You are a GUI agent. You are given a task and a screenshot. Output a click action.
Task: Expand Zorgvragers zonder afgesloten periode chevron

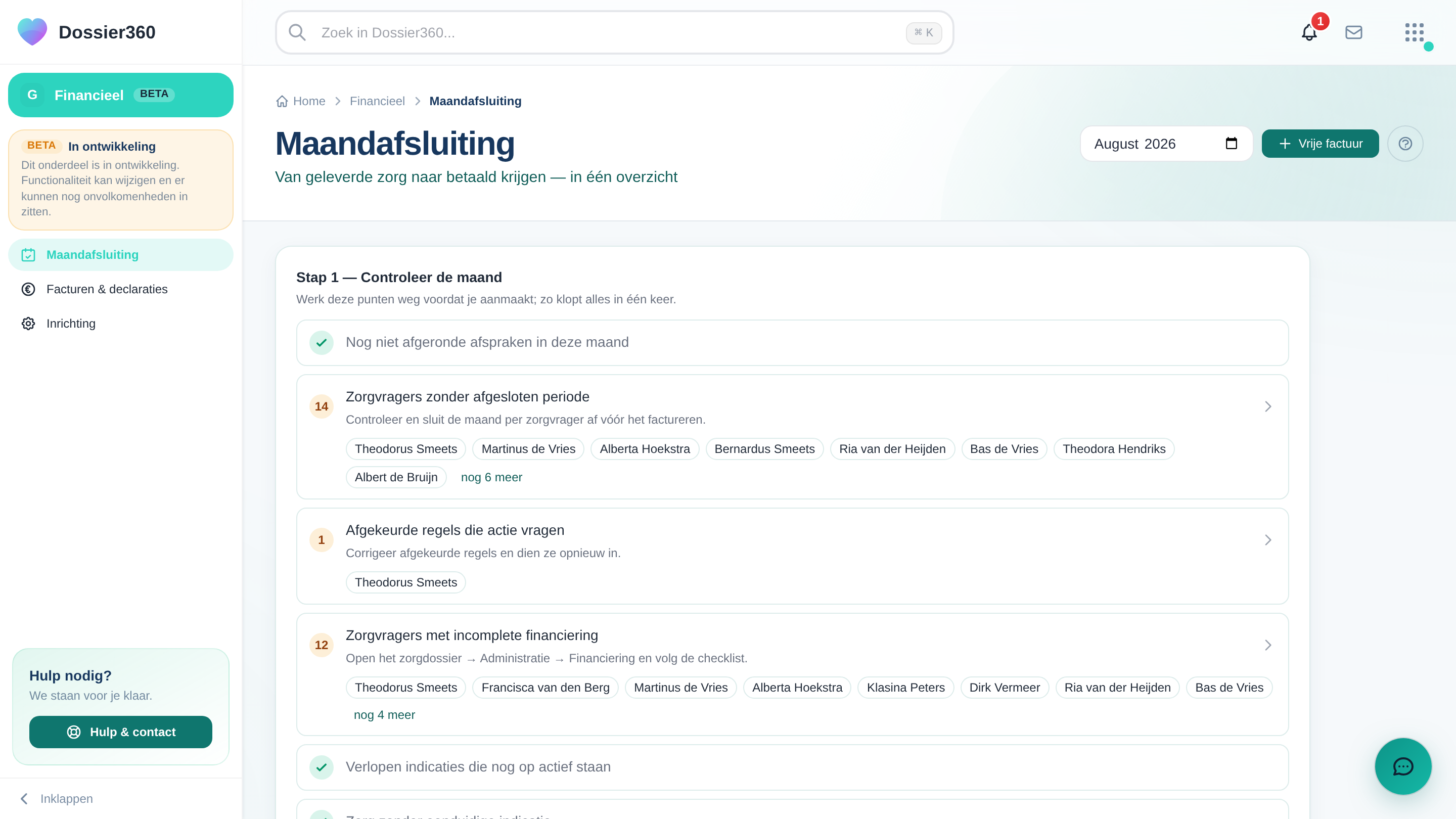(x=1268, y=406)
